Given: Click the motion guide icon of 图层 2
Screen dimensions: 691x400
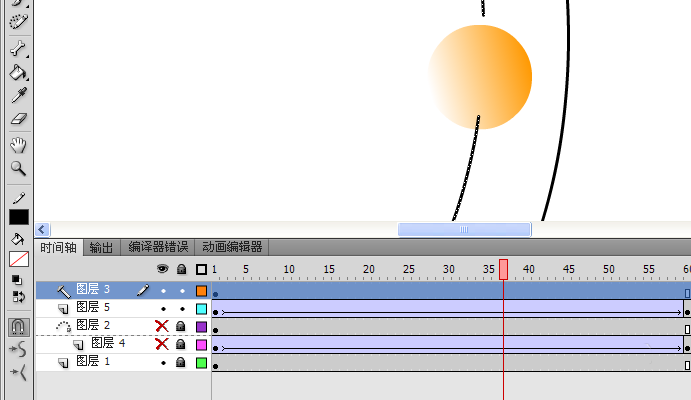Looking at the screenshot, I should (x=63, y=326).
